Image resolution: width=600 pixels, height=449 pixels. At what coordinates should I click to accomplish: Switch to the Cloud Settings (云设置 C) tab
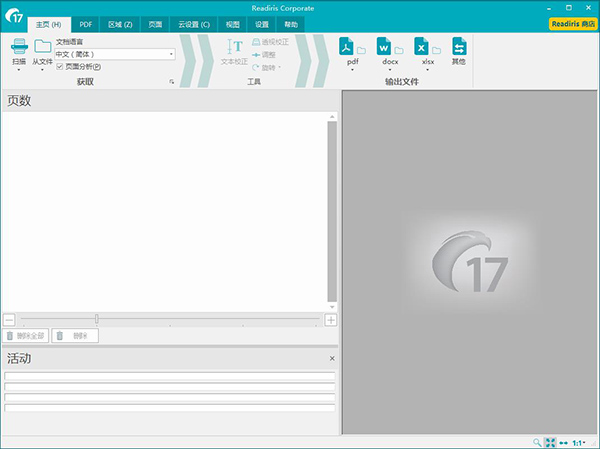194,24
